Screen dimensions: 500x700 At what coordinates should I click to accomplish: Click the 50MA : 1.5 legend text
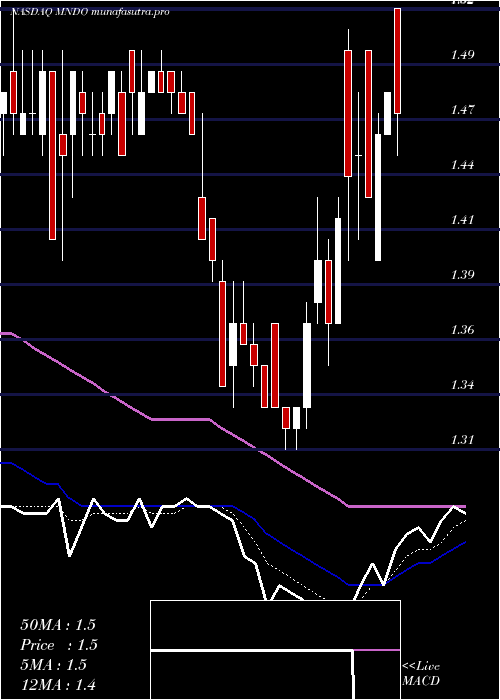point(58,625)
